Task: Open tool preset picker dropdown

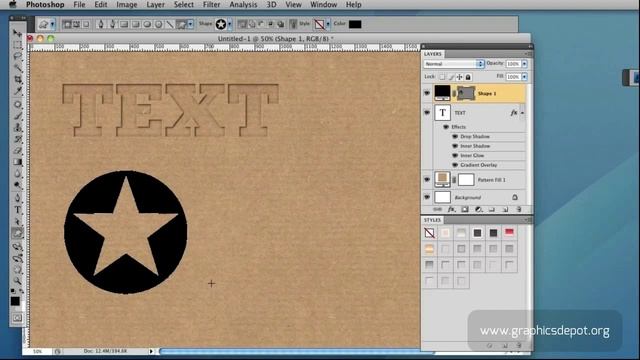Action: click(x=52, y=24)
